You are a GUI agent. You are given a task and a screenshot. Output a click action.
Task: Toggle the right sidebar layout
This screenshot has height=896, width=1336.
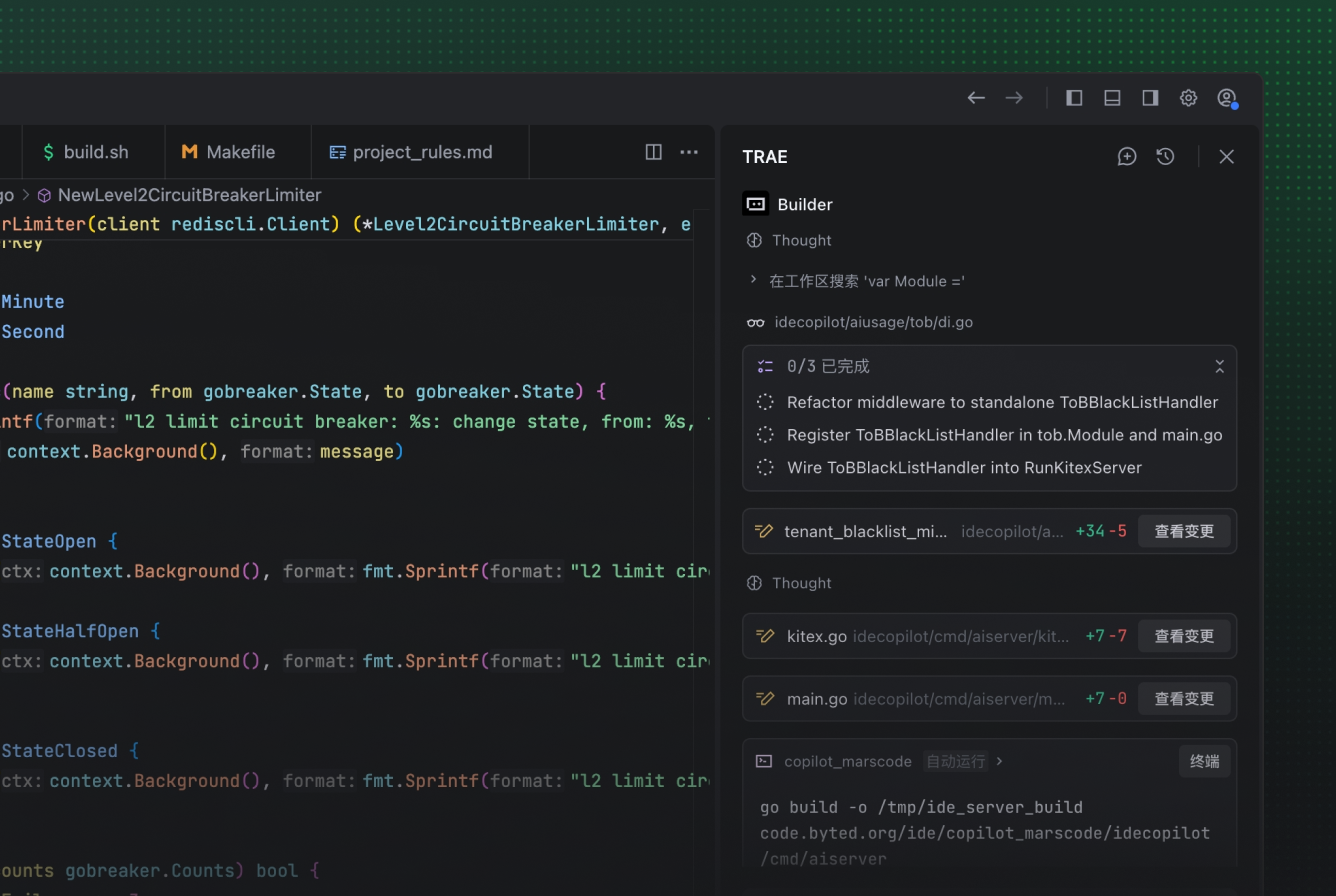pos(1150,98)
